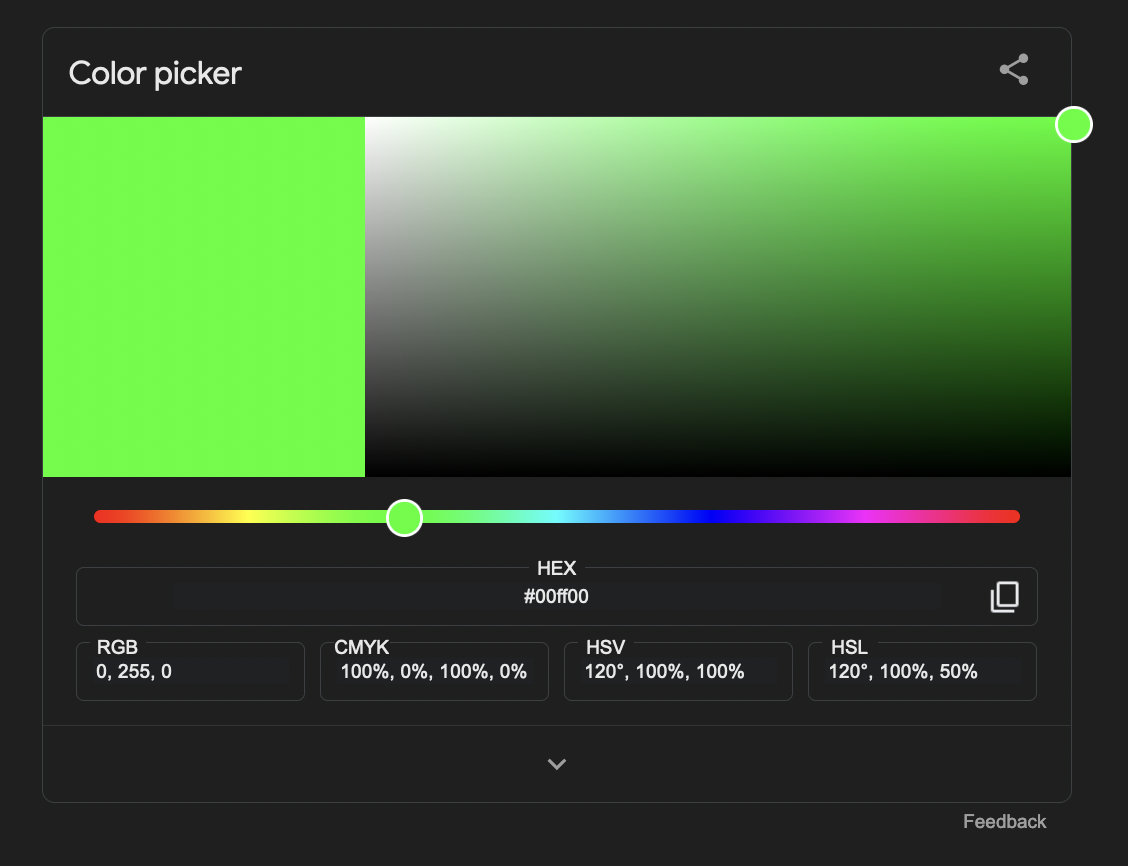
Task: Click the HEX input field showing #00ff00
Action: coord(556,597)
